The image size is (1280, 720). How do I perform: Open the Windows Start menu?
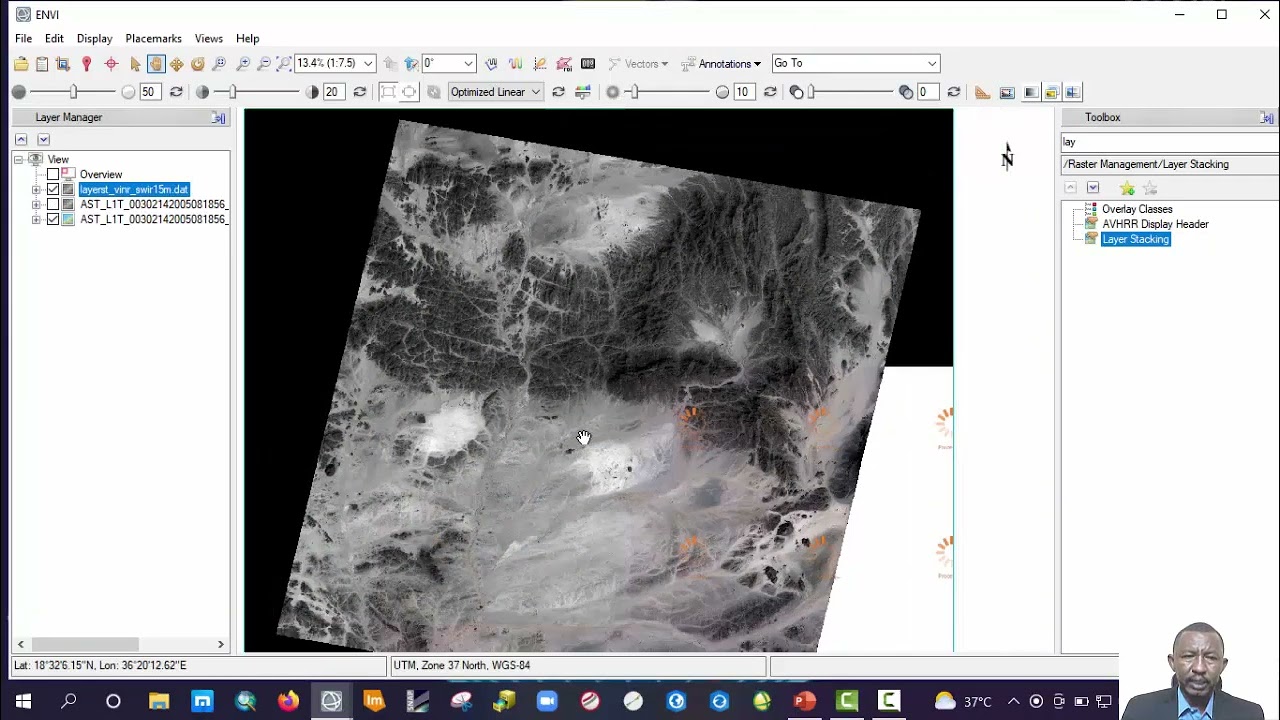pos(23,701)
